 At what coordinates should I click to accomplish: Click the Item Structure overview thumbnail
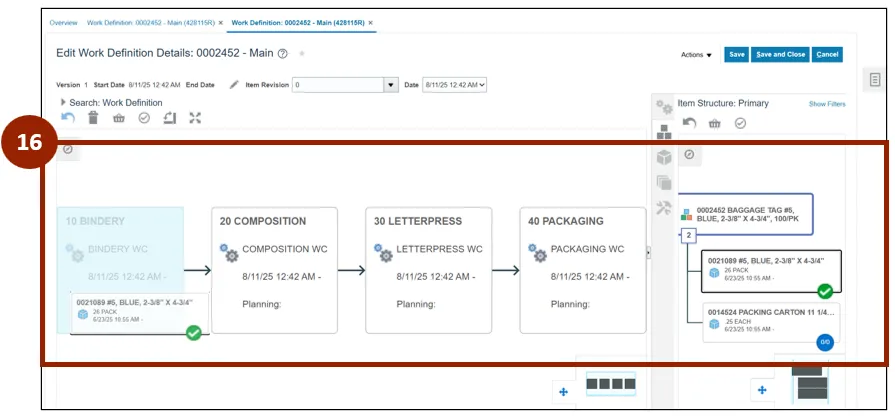coord(809,382)
